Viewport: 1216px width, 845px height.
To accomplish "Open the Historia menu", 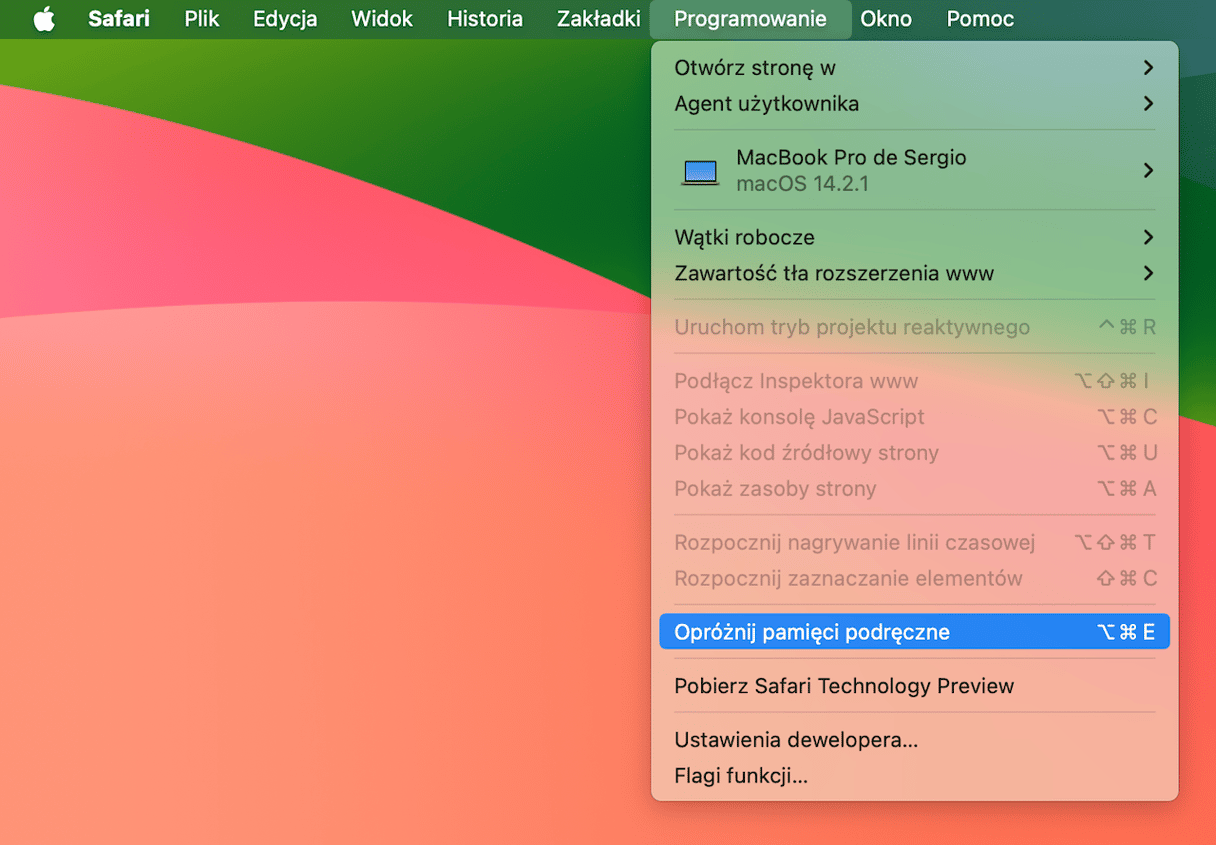I will (485, 19).
